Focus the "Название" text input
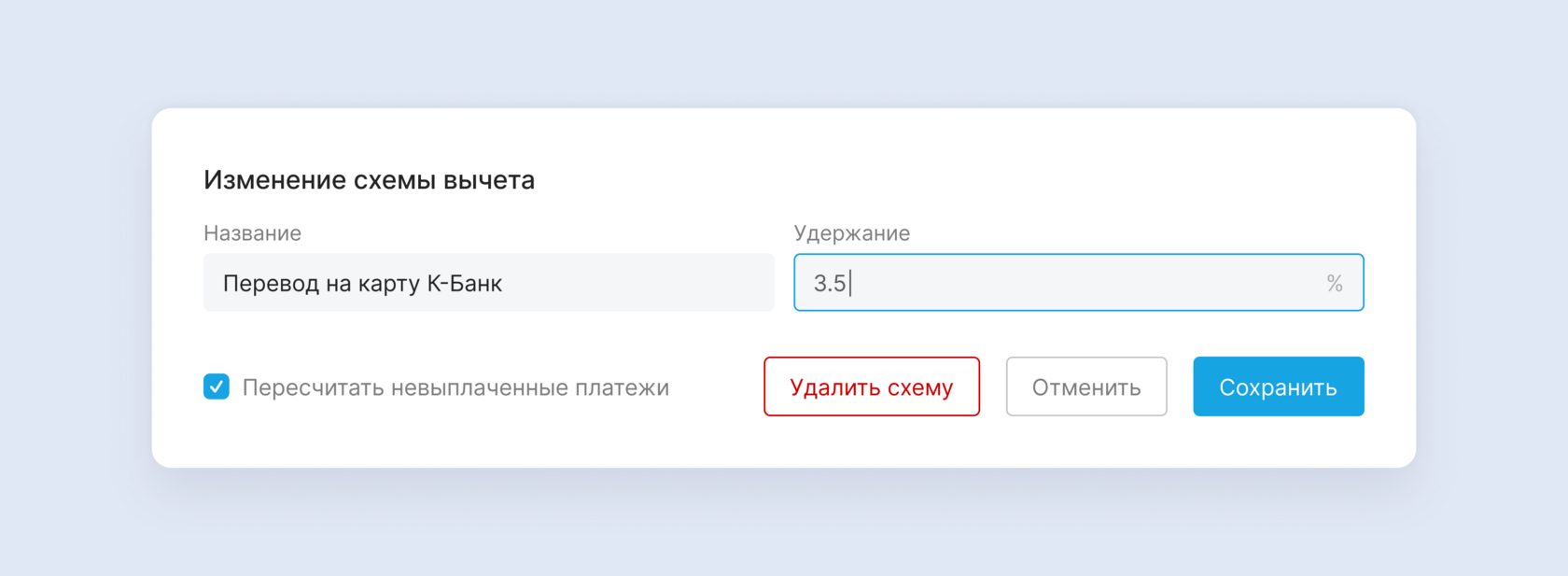The image size is (1568, 576). tap(488, 283)
